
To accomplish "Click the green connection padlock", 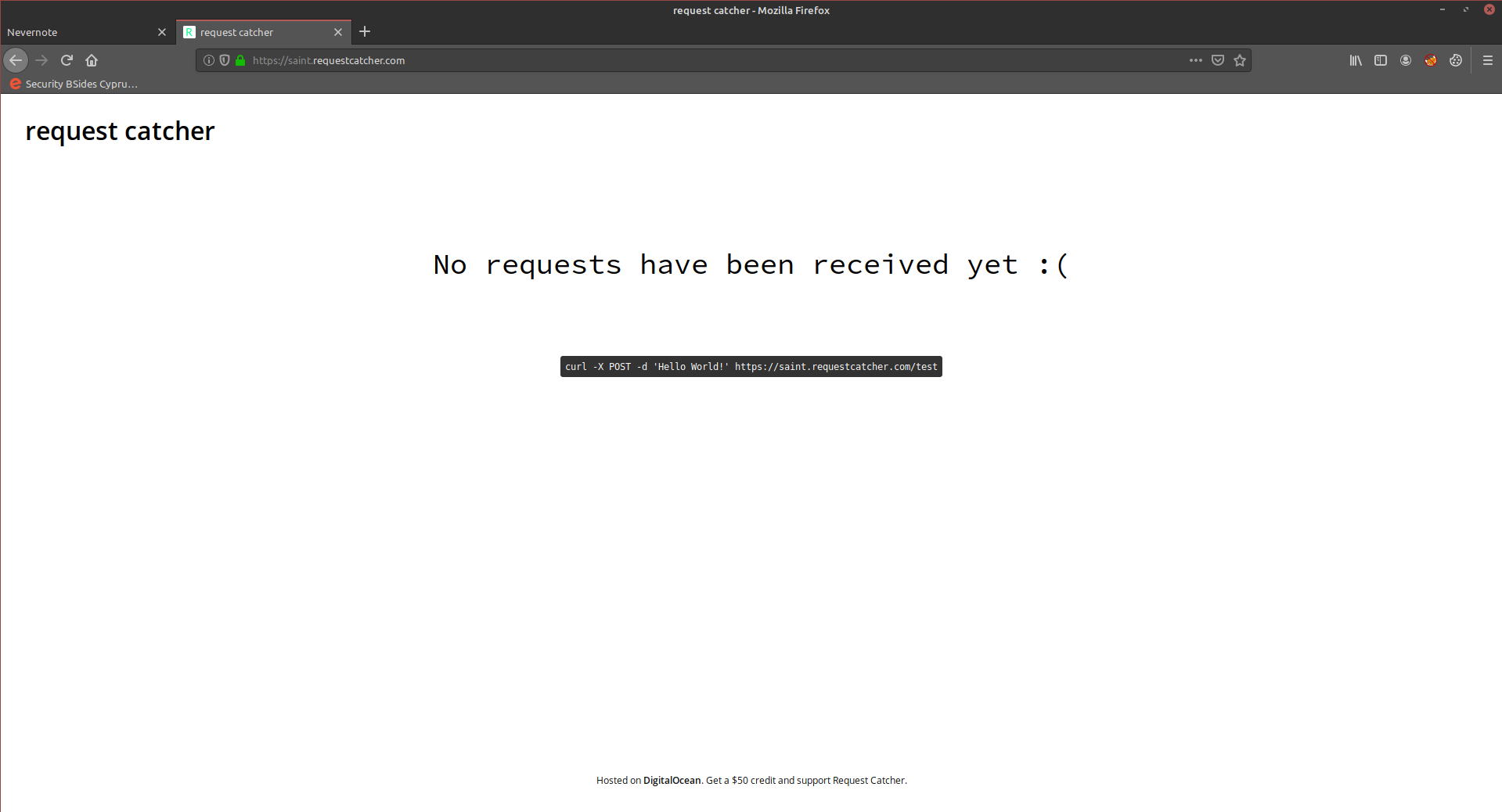I will [x=240, y=60].
